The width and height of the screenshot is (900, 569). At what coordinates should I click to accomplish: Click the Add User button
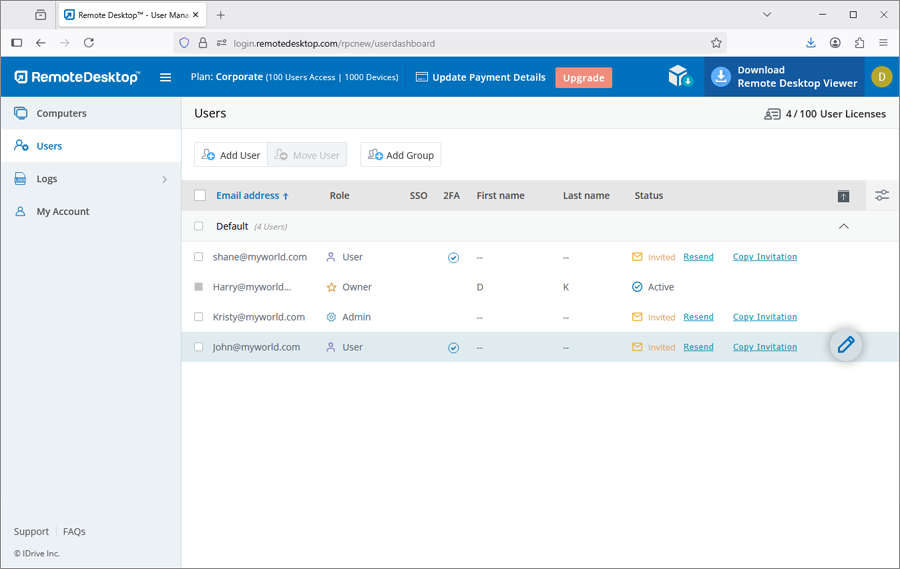(x=231, y=155)
